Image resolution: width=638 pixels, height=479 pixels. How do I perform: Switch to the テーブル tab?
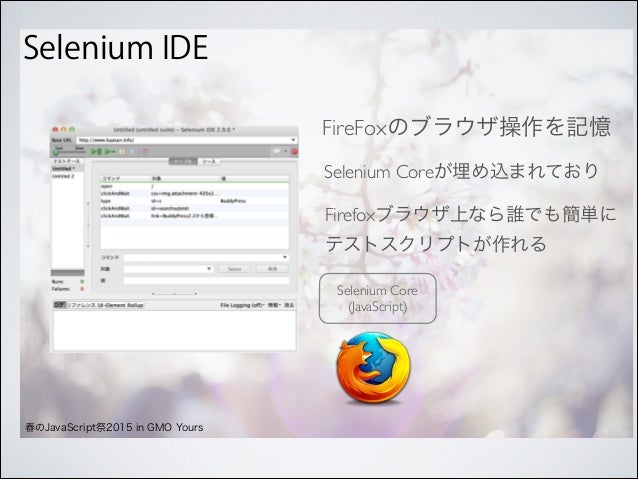[x=183, y=162]
